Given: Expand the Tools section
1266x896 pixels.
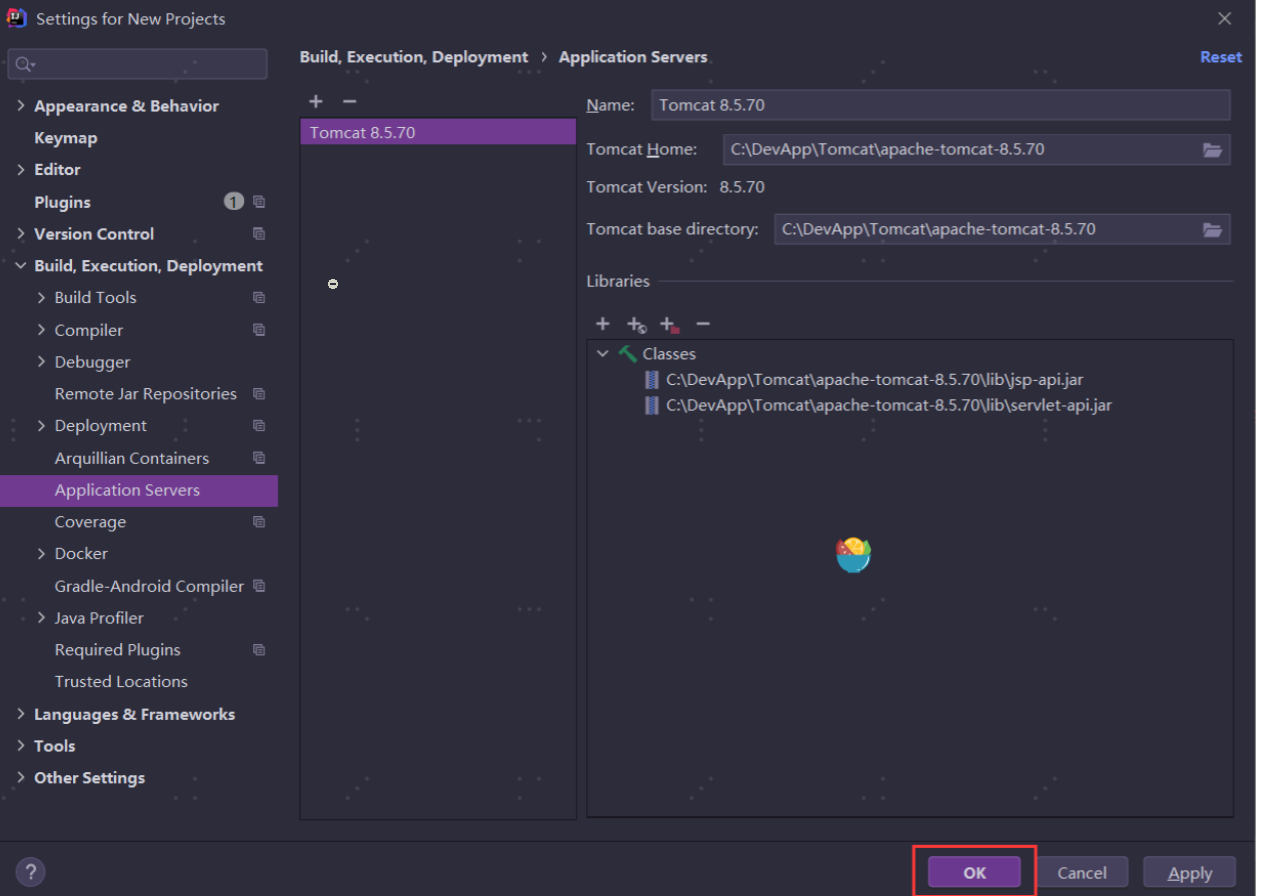Looking at the screenshot, I should pos(21,746).
